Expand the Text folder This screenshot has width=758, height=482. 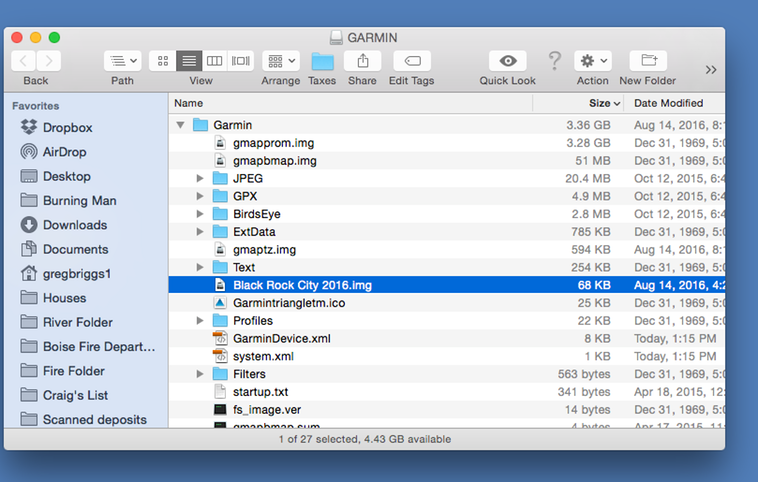[200, 267]
